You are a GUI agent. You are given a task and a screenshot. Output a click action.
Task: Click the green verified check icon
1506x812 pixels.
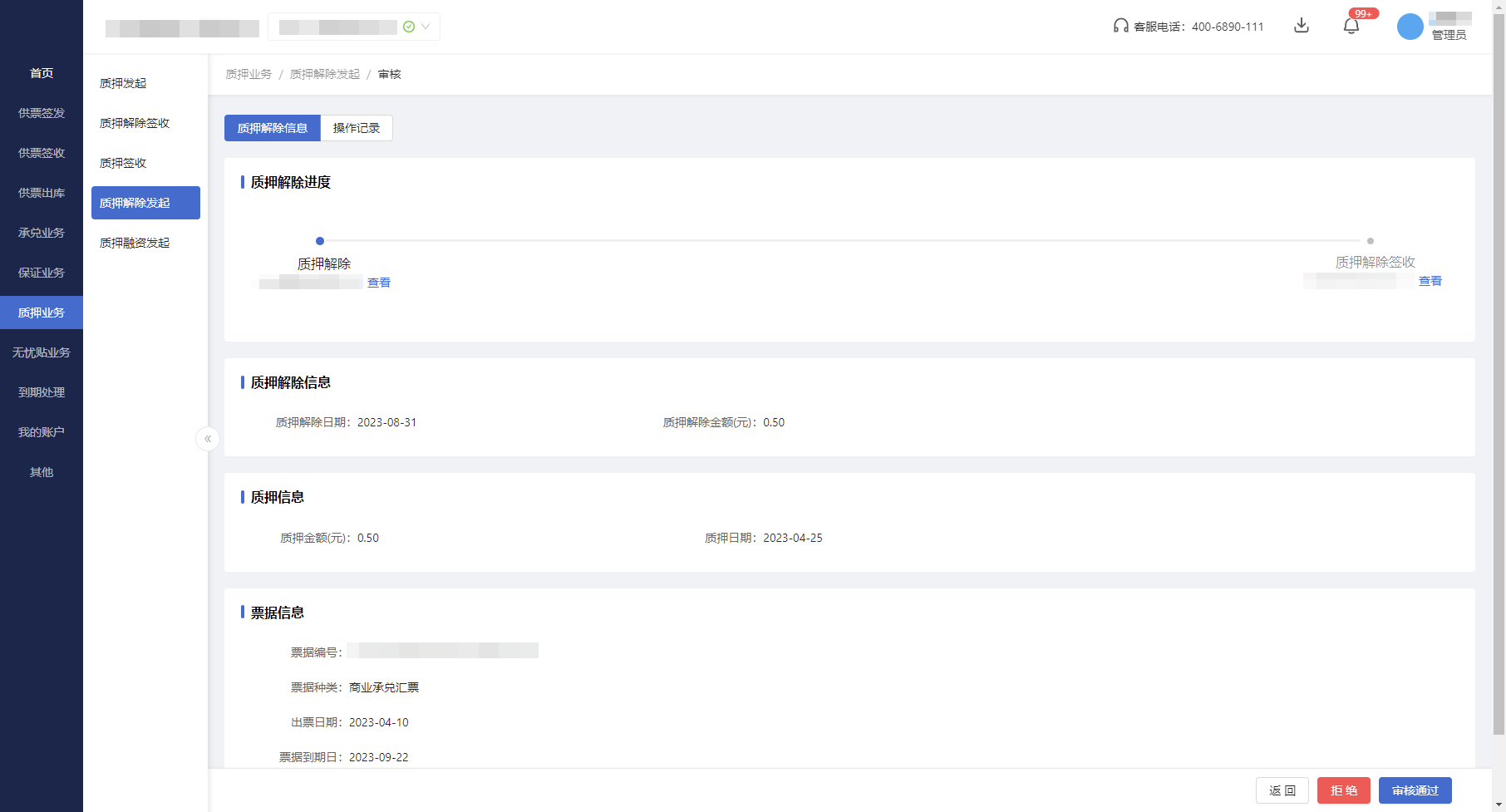[409, 27]
